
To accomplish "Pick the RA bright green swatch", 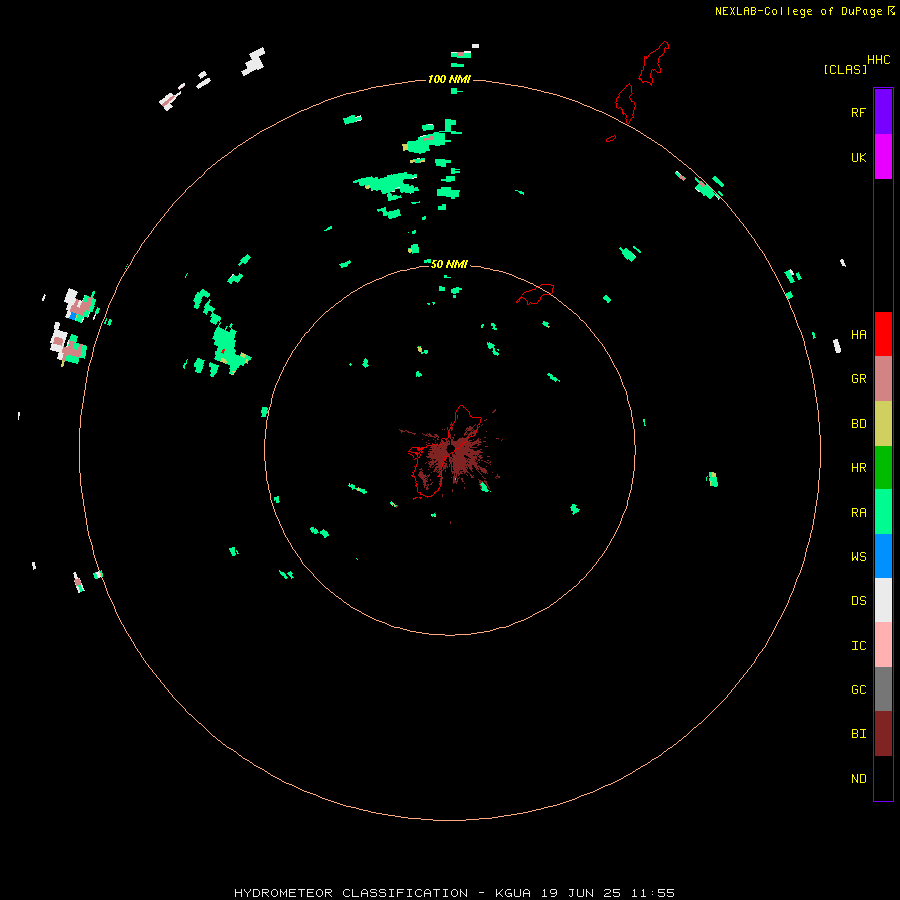I will [883, 512].
